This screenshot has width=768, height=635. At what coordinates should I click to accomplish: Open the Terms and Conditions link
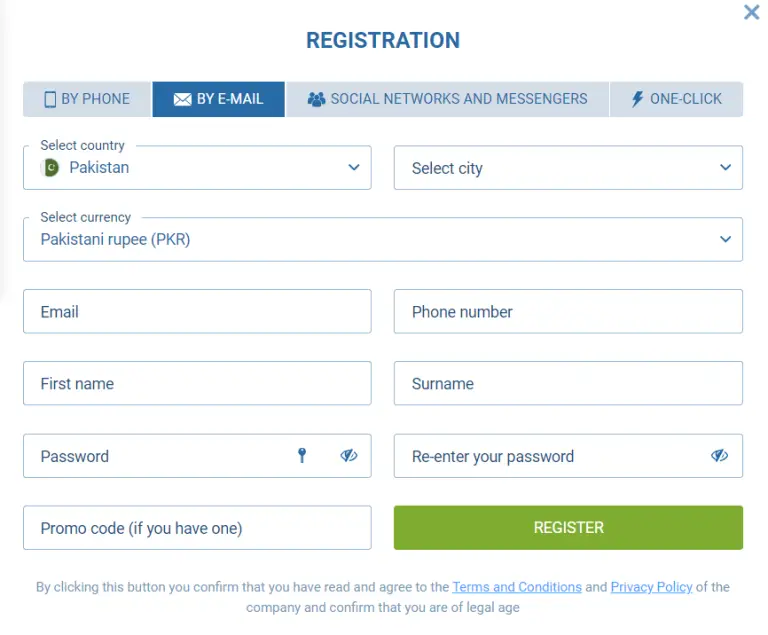coord(517,587)
